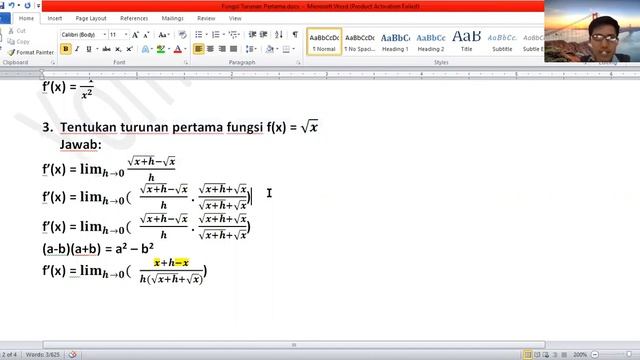
Task: Open the References tab
Action: 134,18
